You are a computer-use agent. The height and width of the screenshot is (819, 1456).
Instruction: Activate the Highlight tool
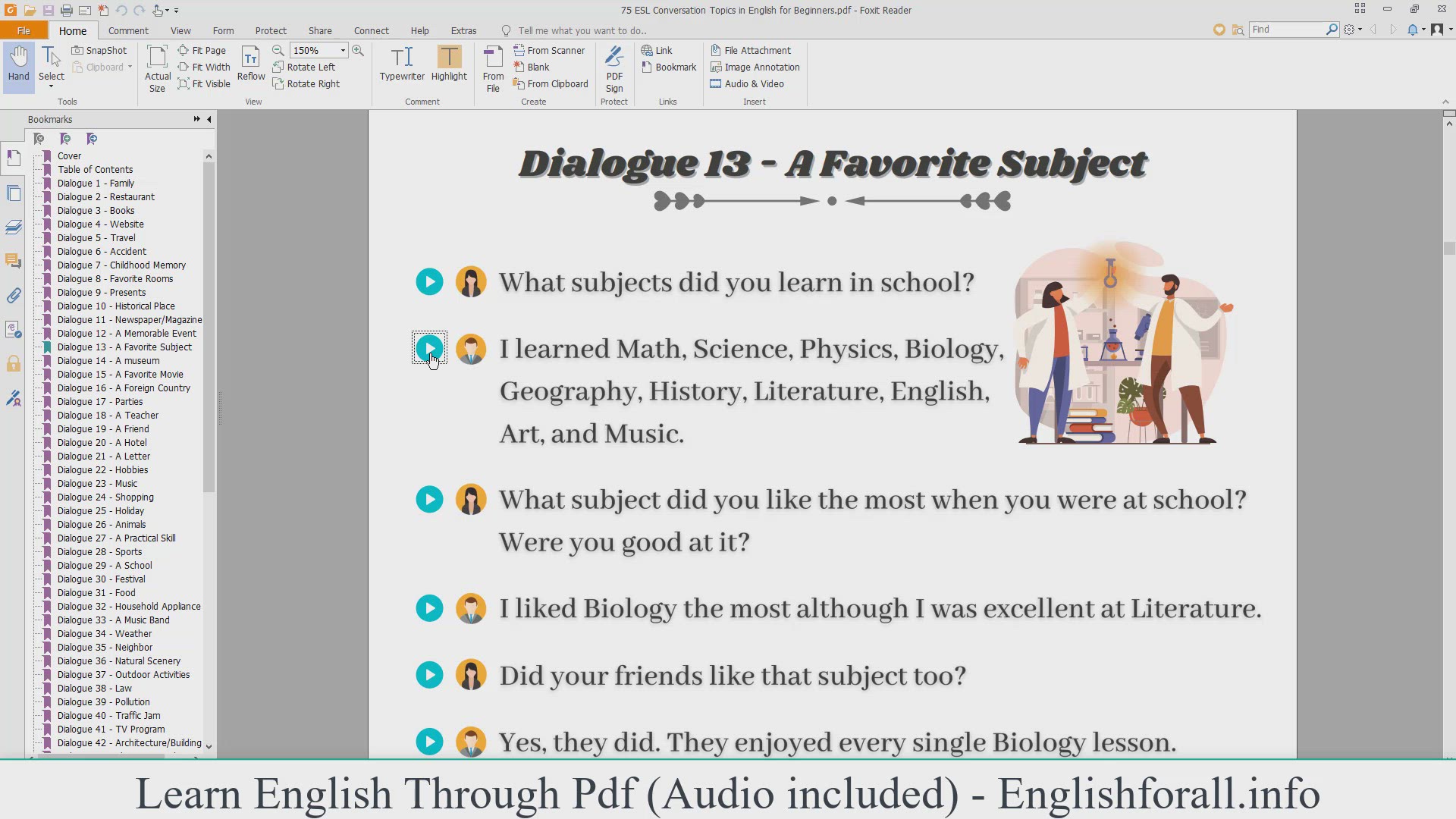tap(449, 63)
